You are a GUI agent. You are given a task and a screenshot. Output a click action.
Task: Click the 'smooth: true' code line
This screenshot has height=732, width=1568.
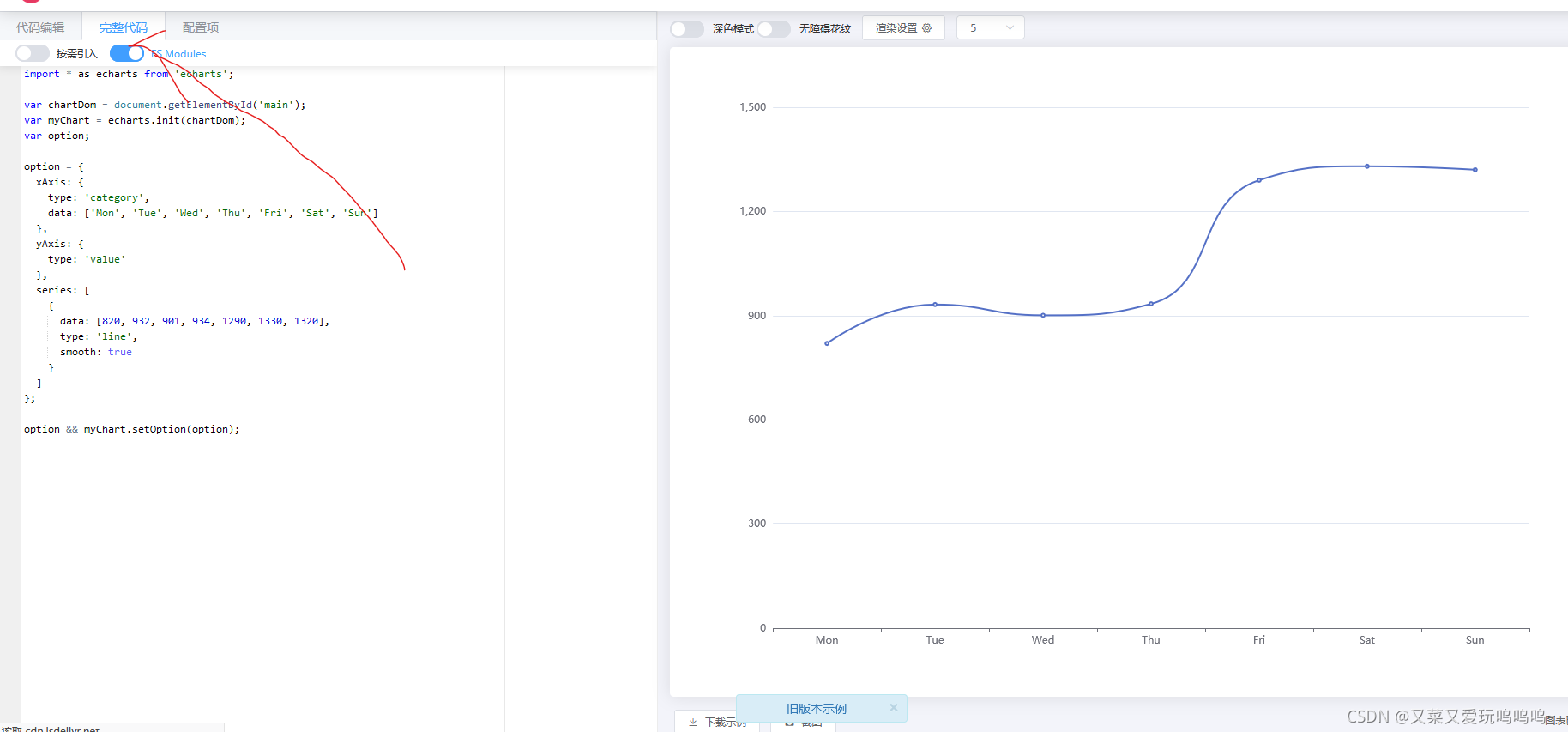pos(96,352)
